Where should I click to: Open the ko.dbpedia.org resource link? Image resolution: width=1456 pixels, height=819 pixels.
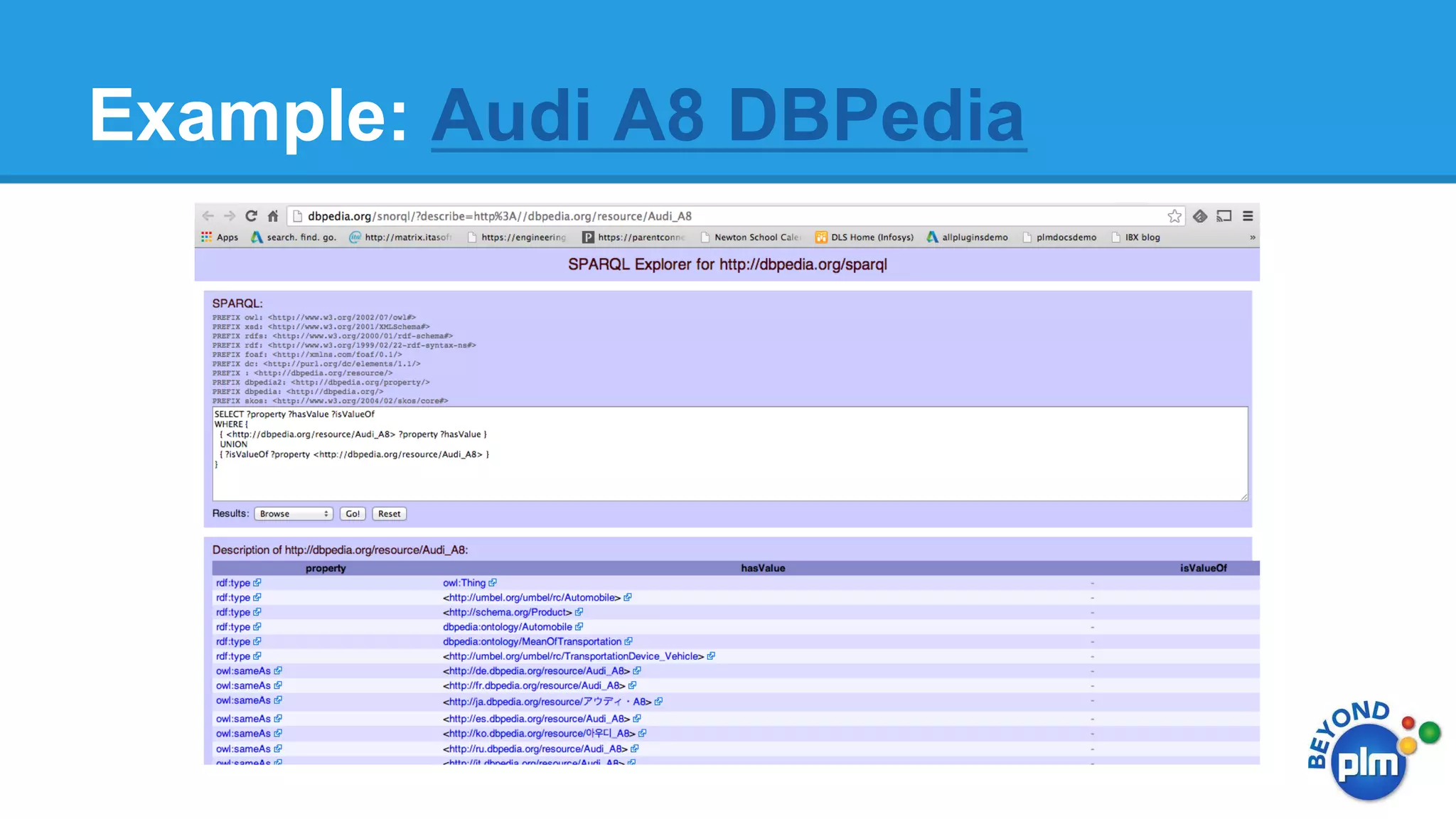click(x=539, y=734)
